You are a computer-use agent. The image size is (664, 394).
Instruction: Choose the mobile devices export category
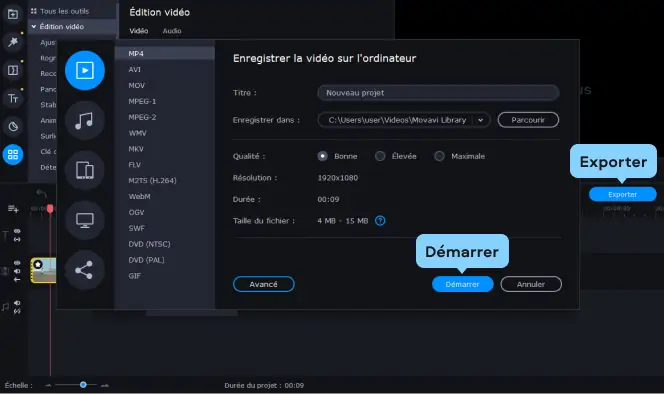[85, 170]
